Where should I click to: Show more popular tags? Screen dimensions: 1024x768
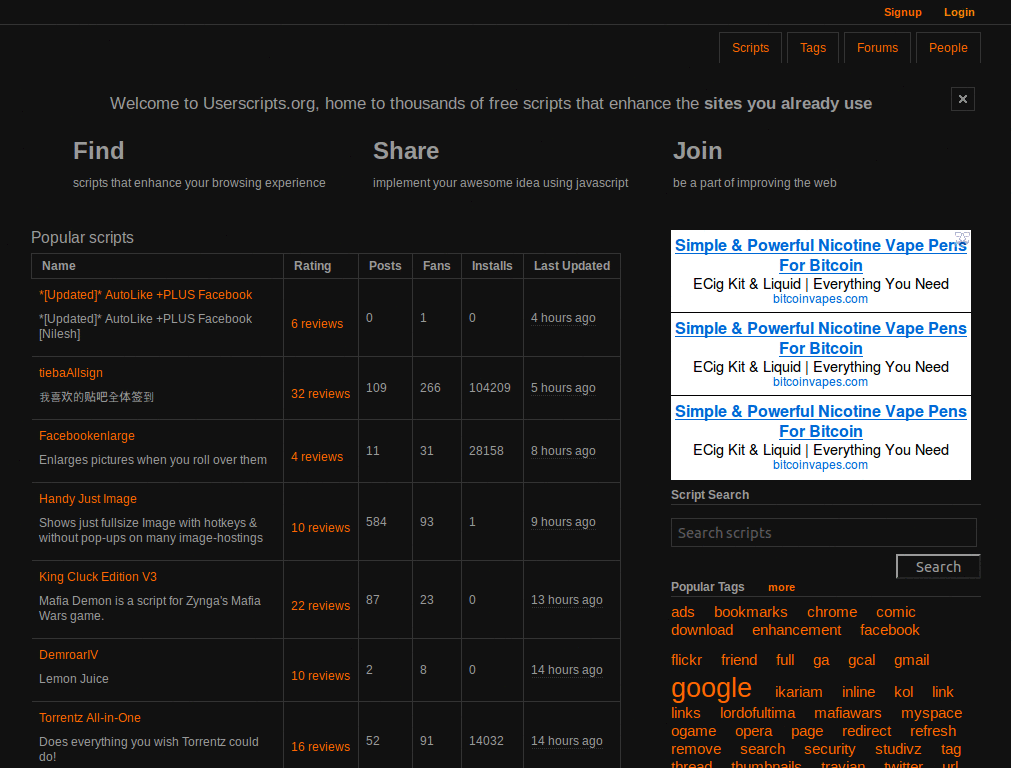781,587
